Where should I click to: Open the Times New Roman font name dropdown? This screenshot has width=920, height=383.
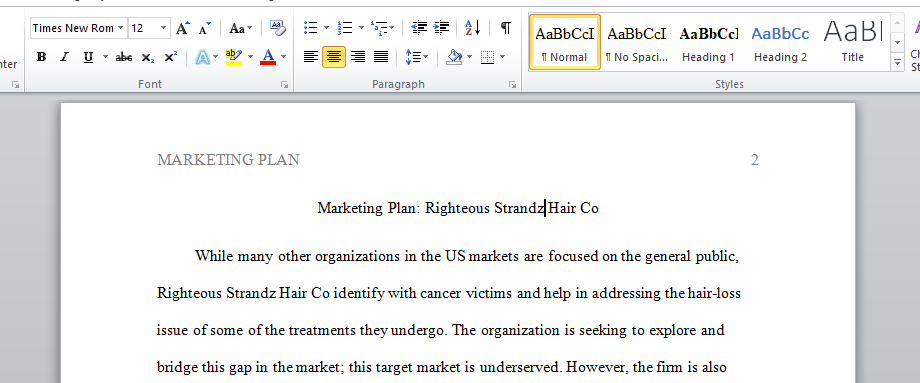(120, 28)
